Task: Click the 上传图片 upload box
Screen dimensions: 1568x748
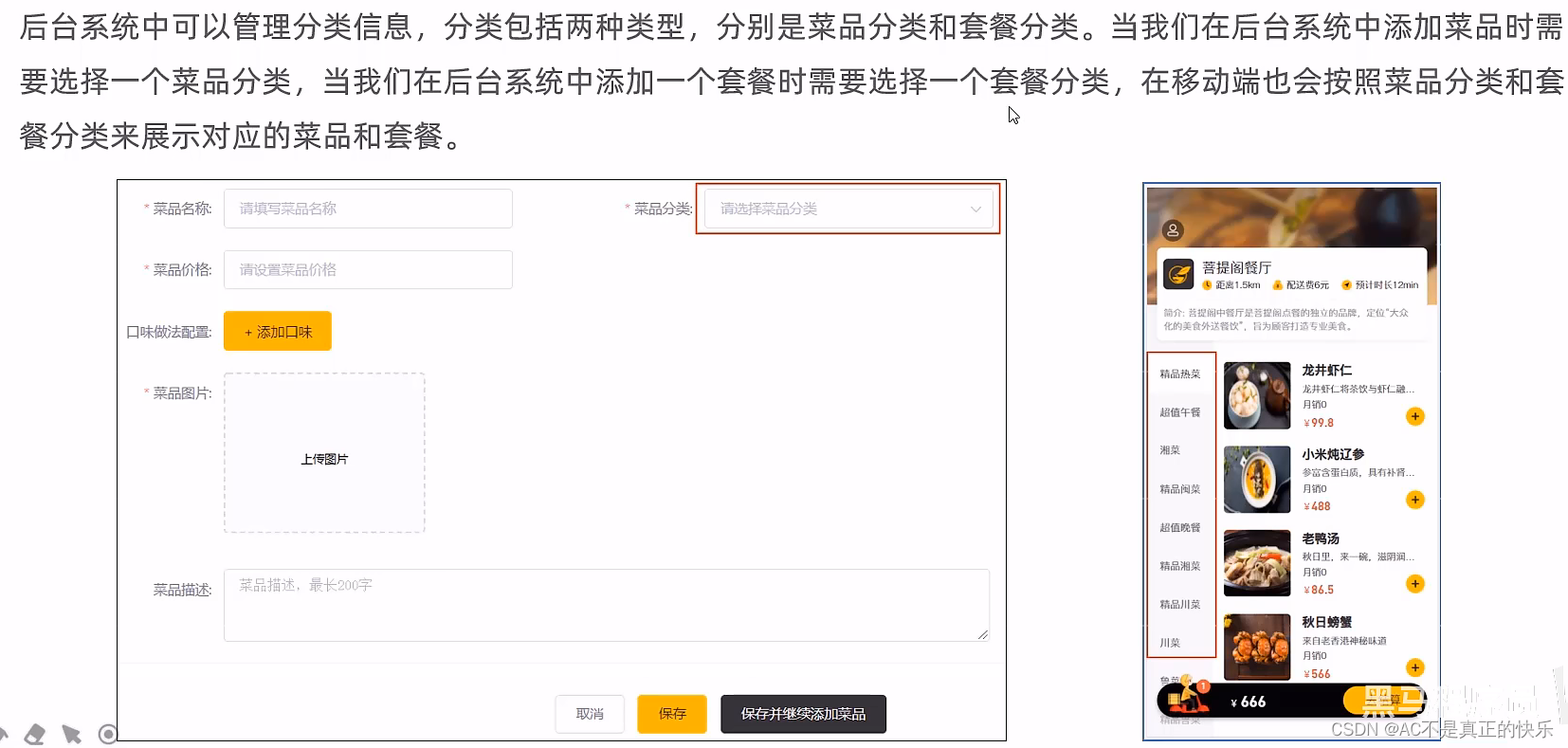Action: [324, 453]
